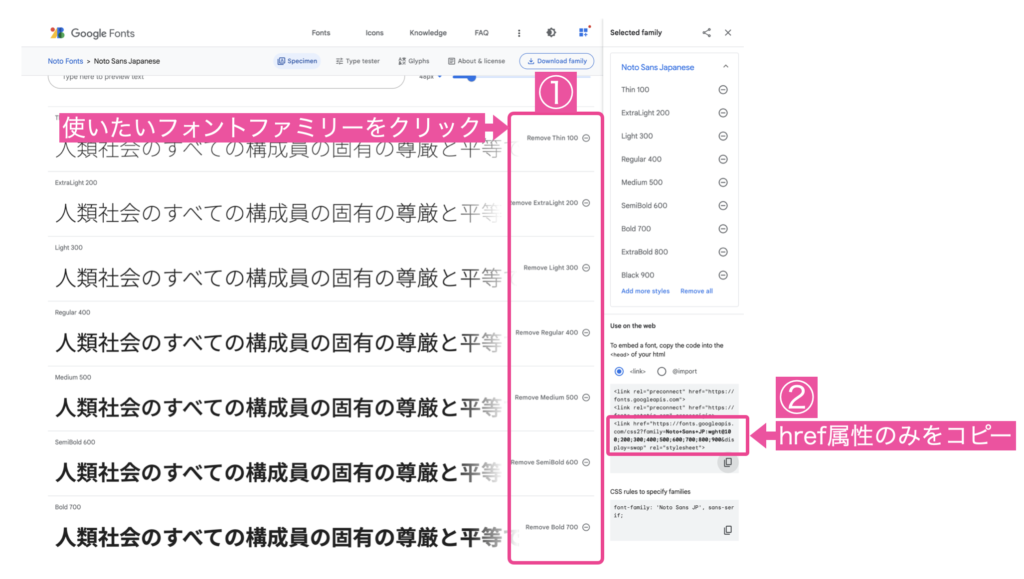
Task: Remove ExtraLight 200 using sidebar minus icon
Action: click(723, 113)
